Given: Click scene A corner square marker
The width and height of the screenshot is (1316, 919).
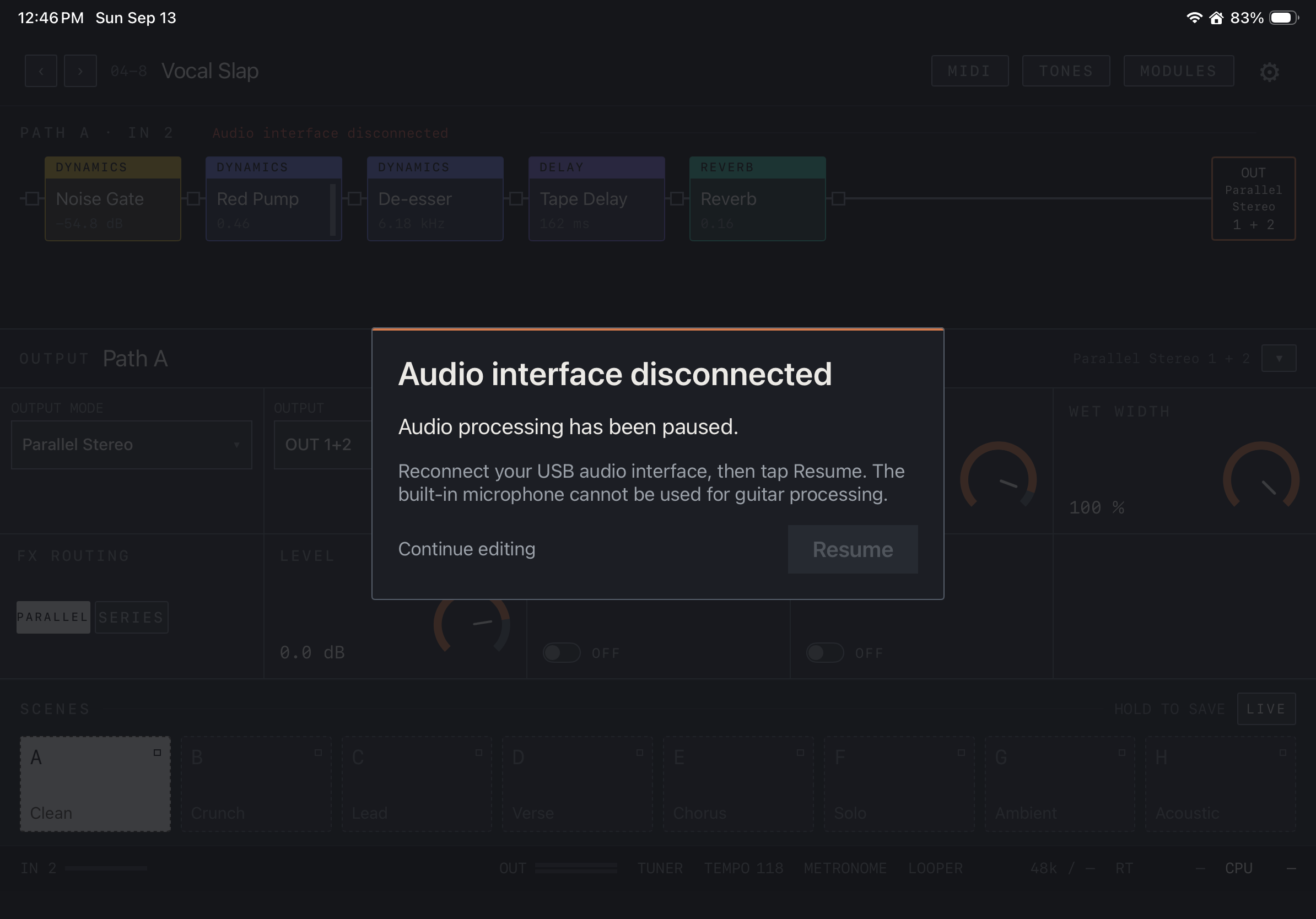Looking at the screenshot, I should [157, 753].
